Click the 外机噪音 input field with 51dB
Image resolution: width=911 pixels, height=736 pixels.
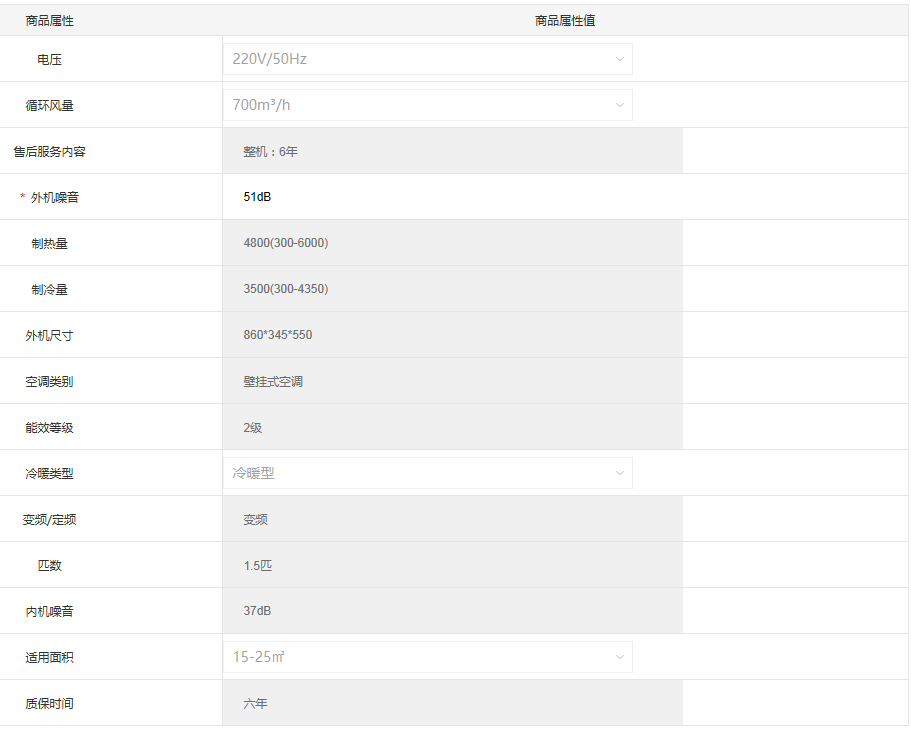(452, 197)
